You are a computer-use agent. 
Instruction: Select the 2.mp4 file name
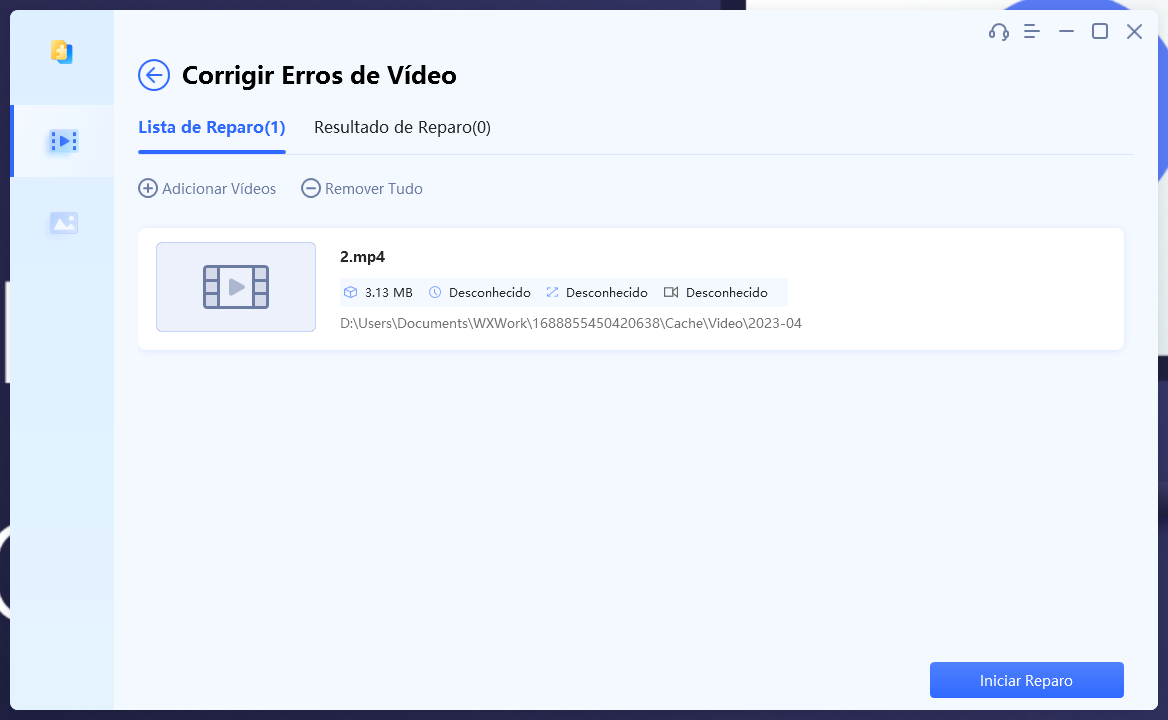coord(362,257)
